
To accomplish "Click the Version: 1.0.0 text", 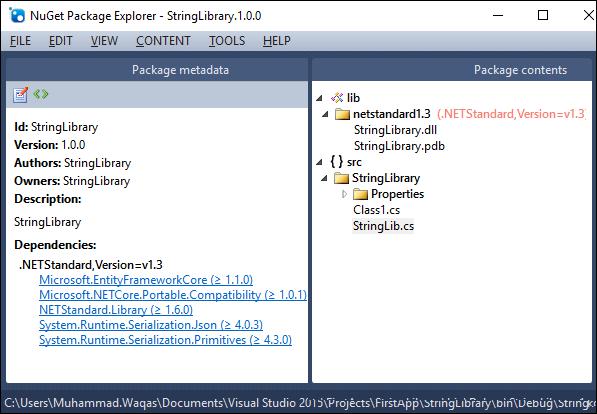I will 50,145.
